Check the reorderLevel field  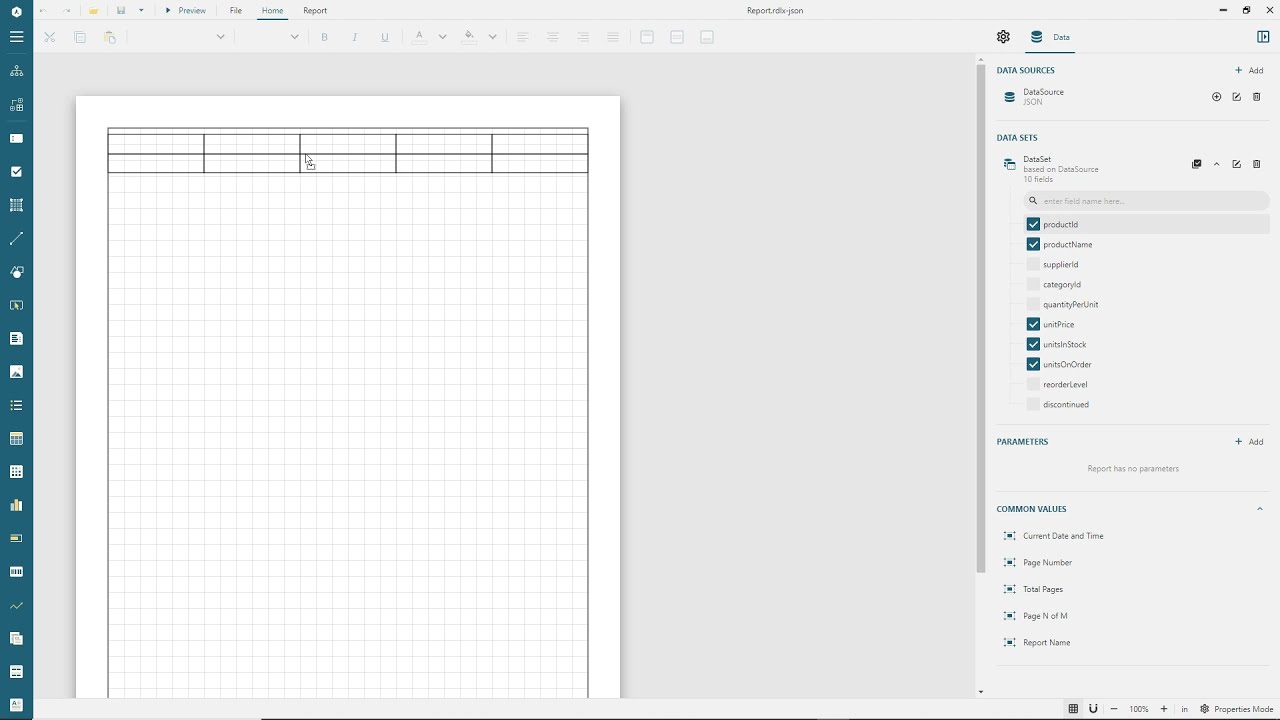click(1033, 384)
